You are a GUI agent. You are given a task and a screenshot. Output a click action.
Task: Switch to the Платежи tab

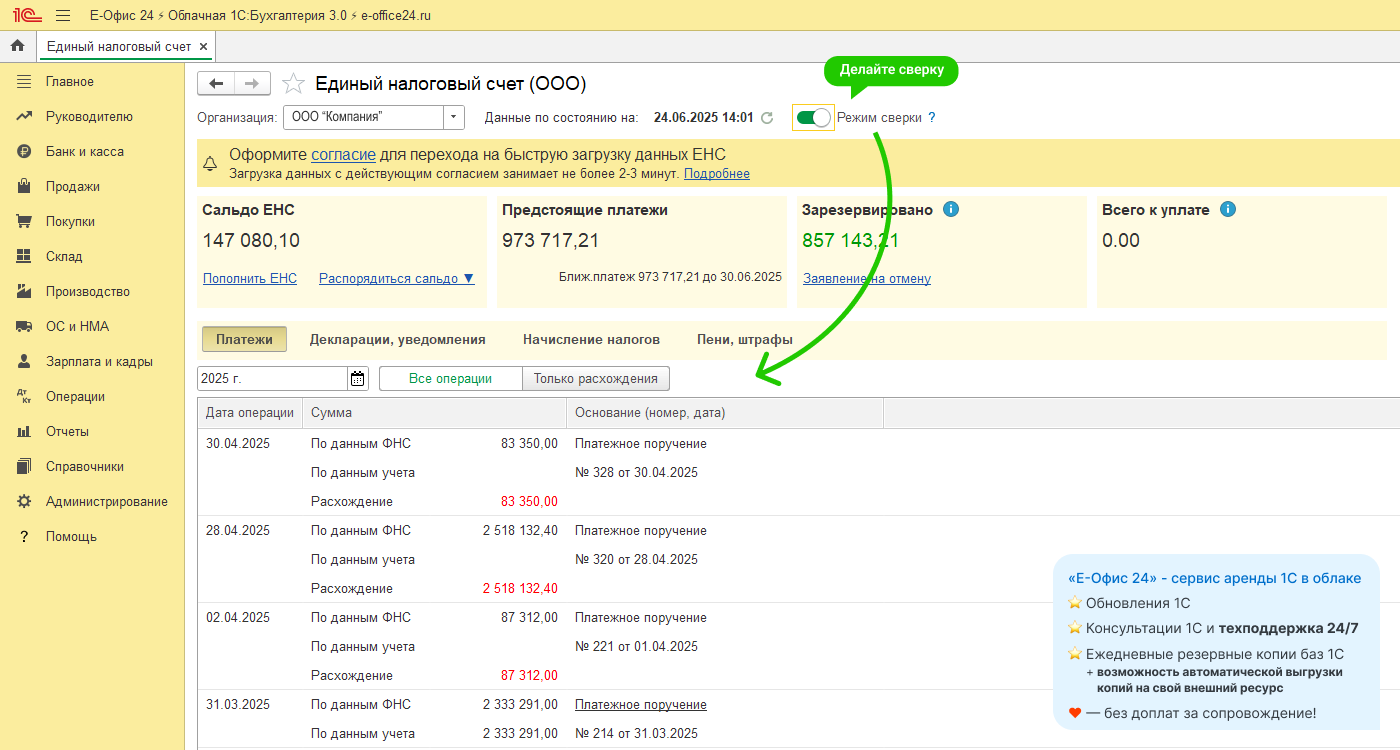(244, 340)
